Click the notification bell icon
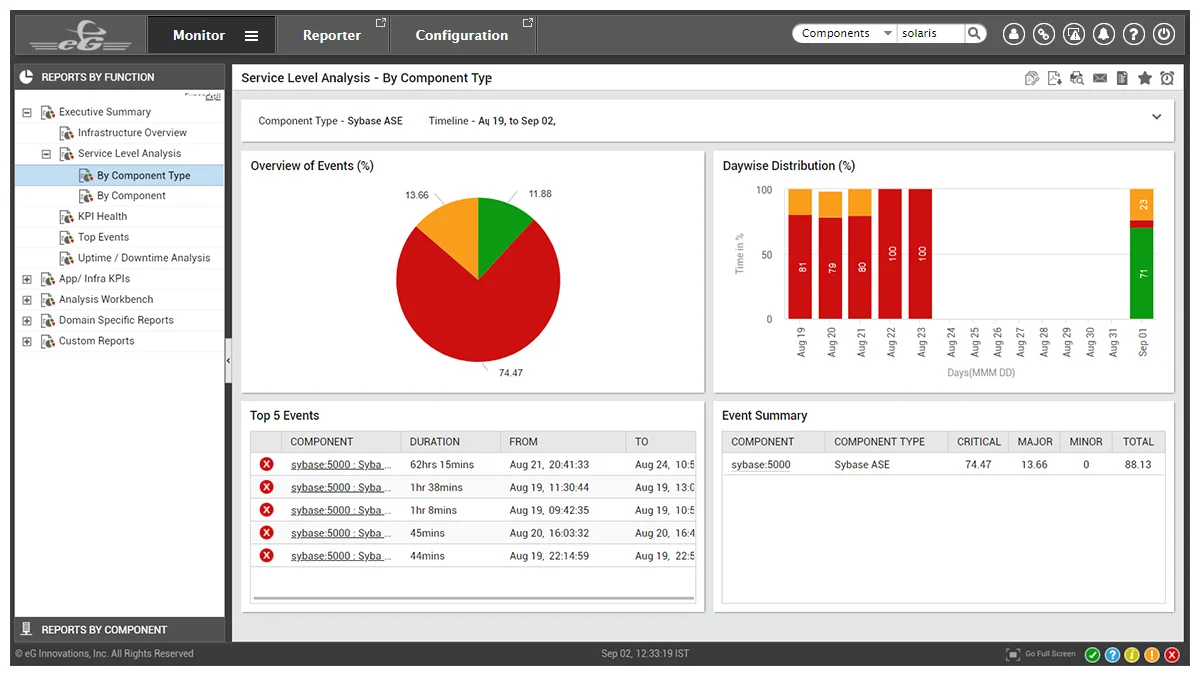Viewport: 1200px width, 676px height. [x=1104, y=34]
